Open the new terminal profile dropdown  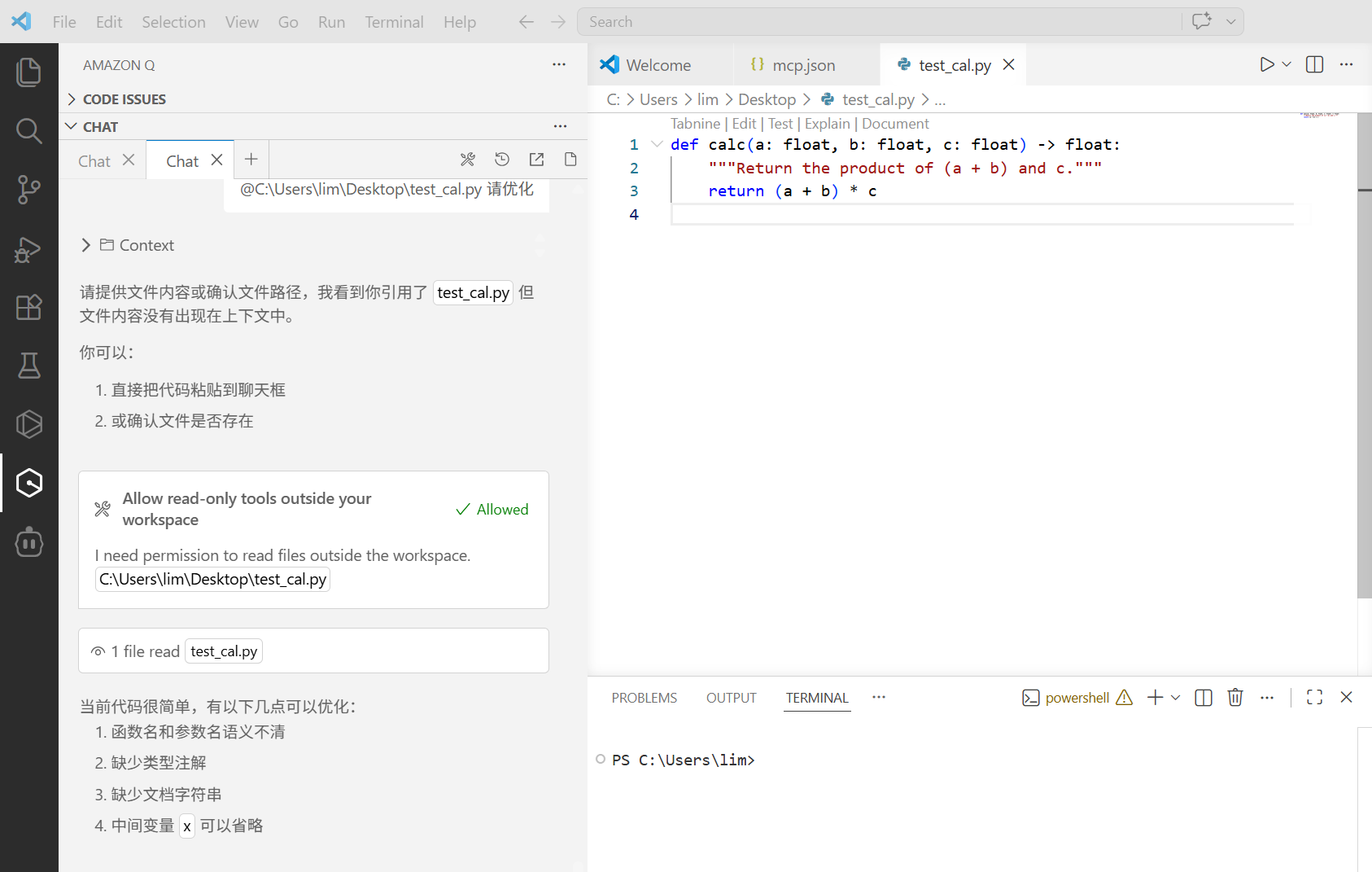pyautogui.click(x=1175, y=698)
